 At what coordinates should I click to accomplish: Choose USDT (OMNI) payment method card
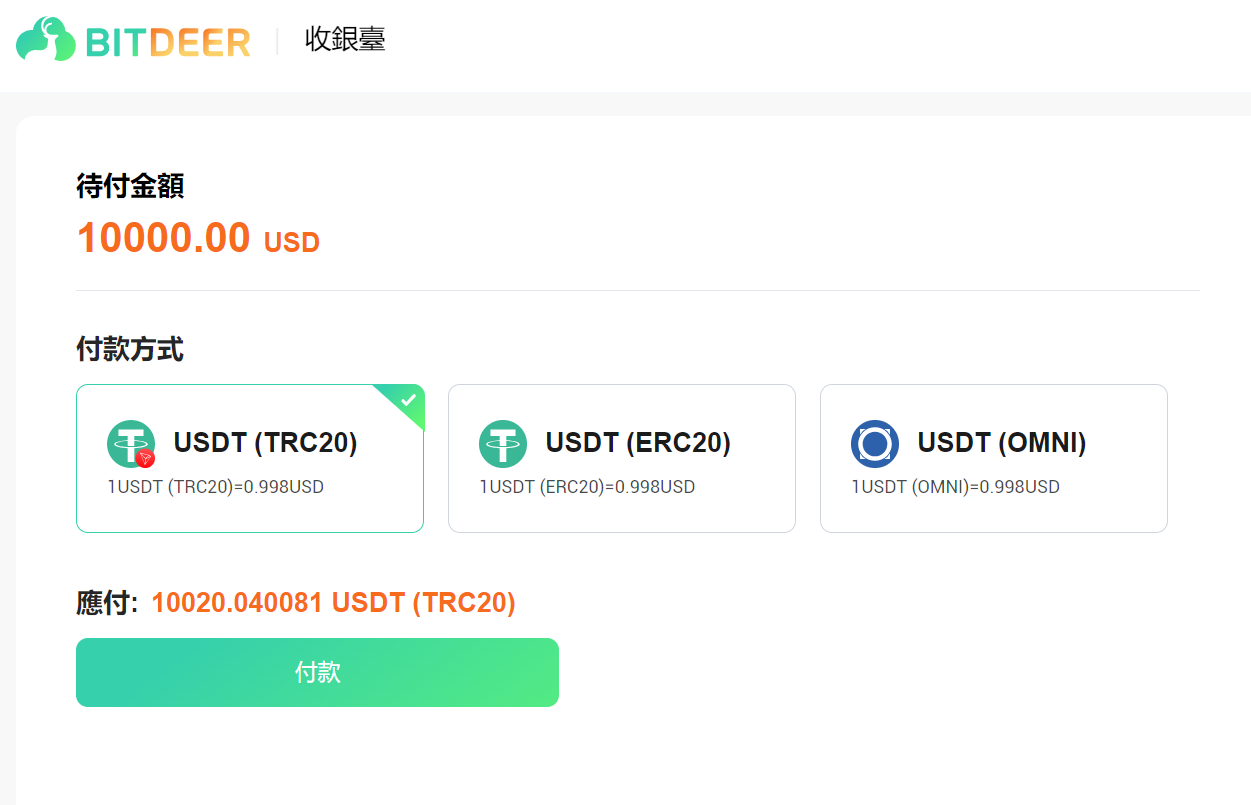click(994, 459)
